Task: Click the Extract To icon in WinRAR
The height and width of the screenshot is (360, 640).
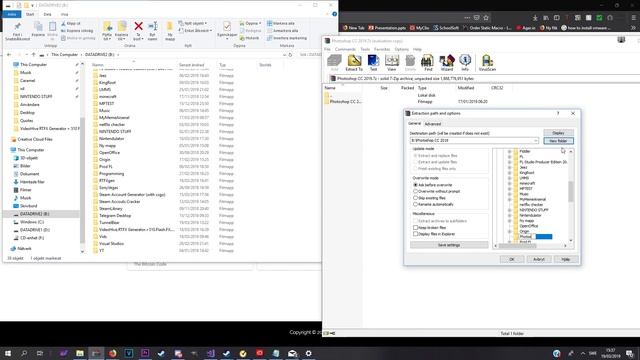Action: coord(354,62)
